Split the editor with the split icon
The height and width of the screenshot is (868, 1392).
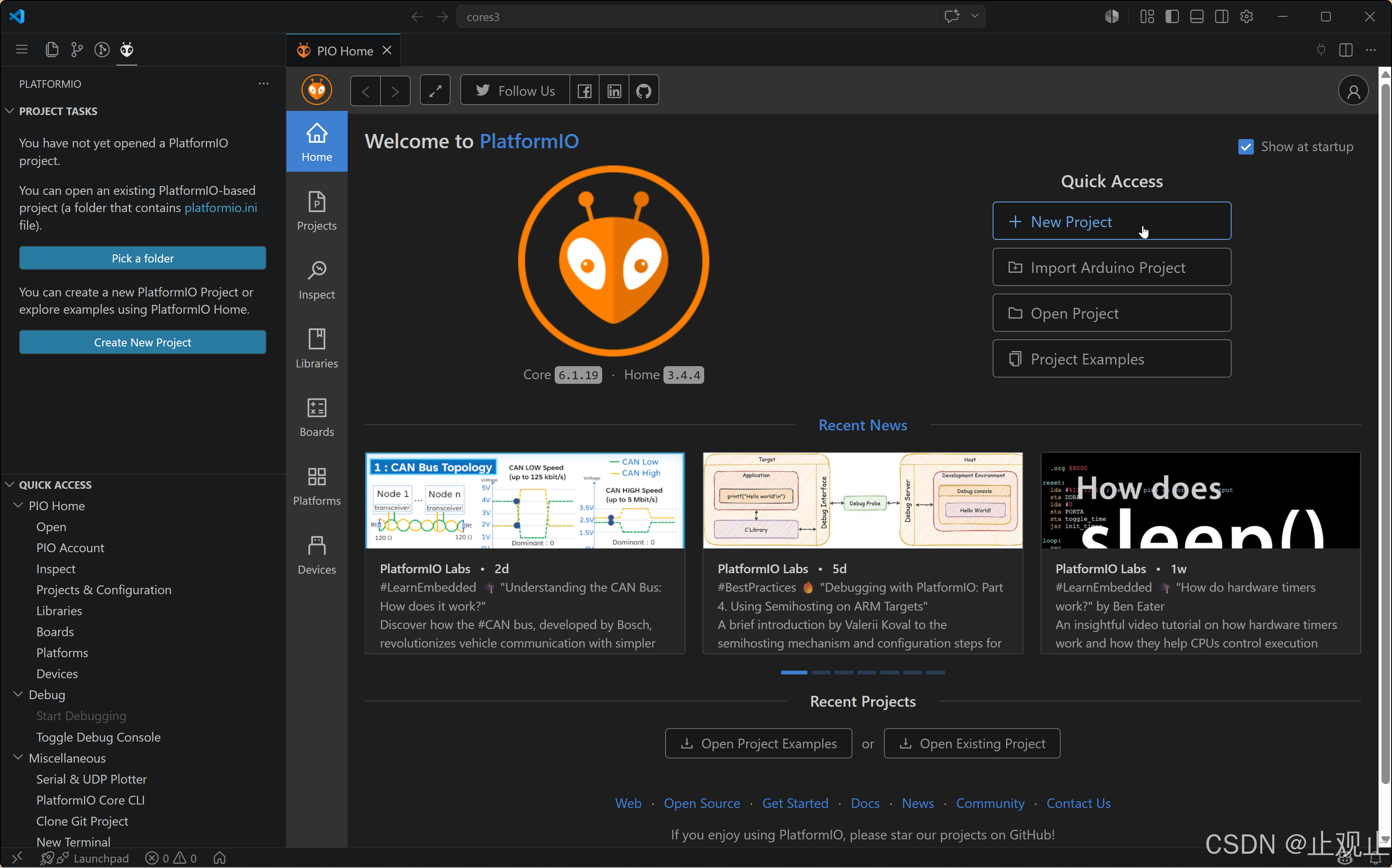[1346, 50]
